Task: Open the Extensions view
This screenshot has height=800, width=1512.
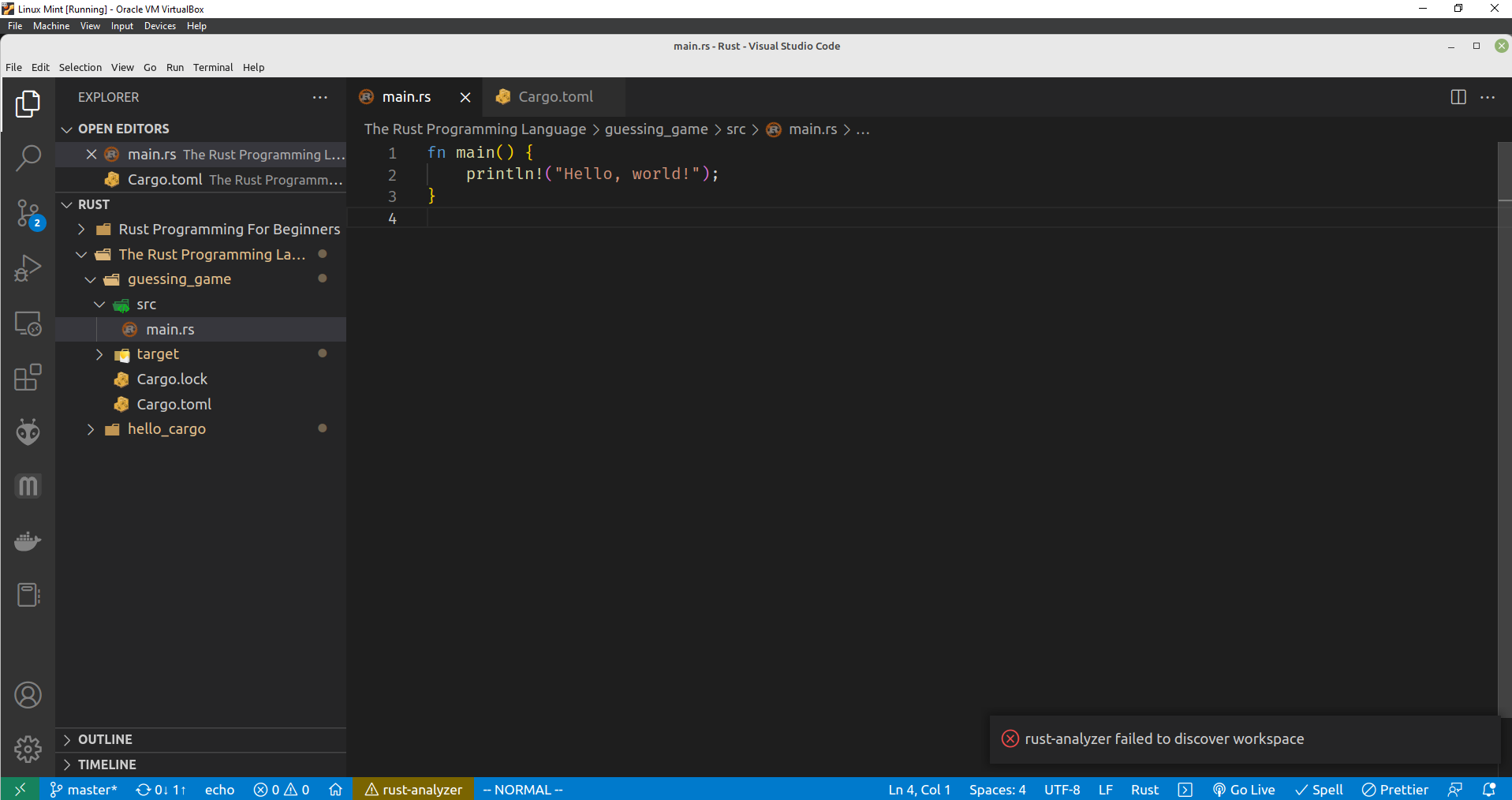Action: 28,377
